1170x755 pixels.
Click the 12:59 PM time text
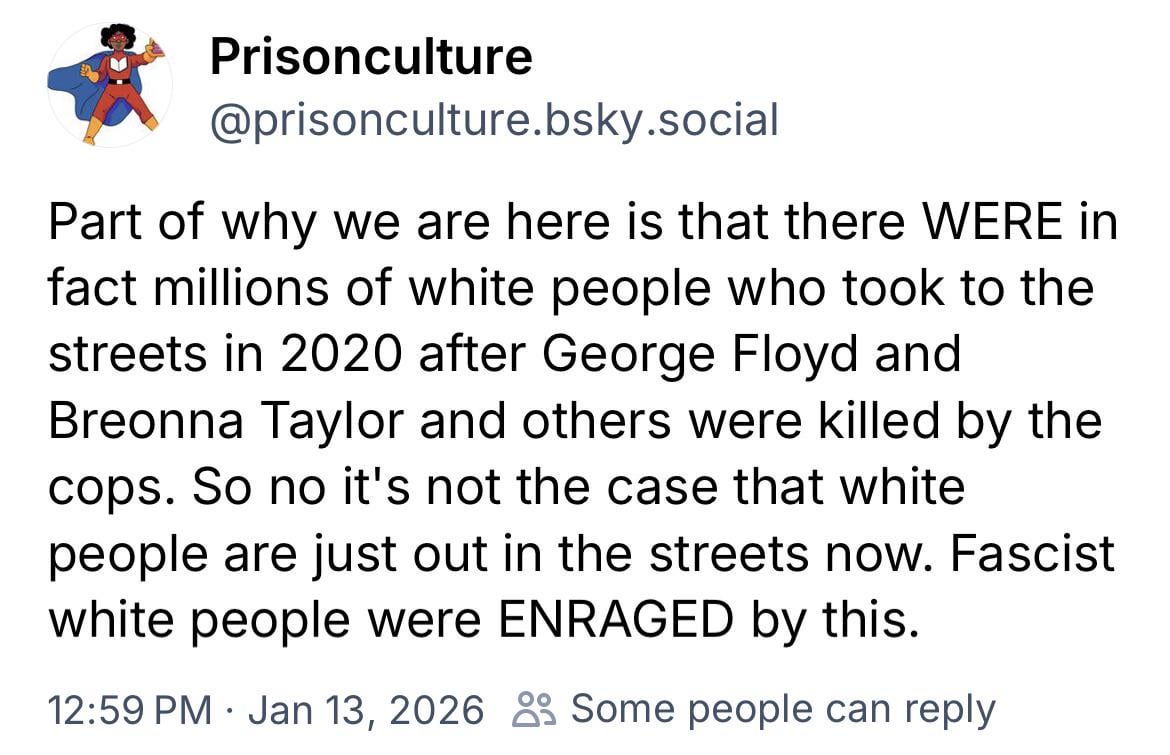(130, 710)
